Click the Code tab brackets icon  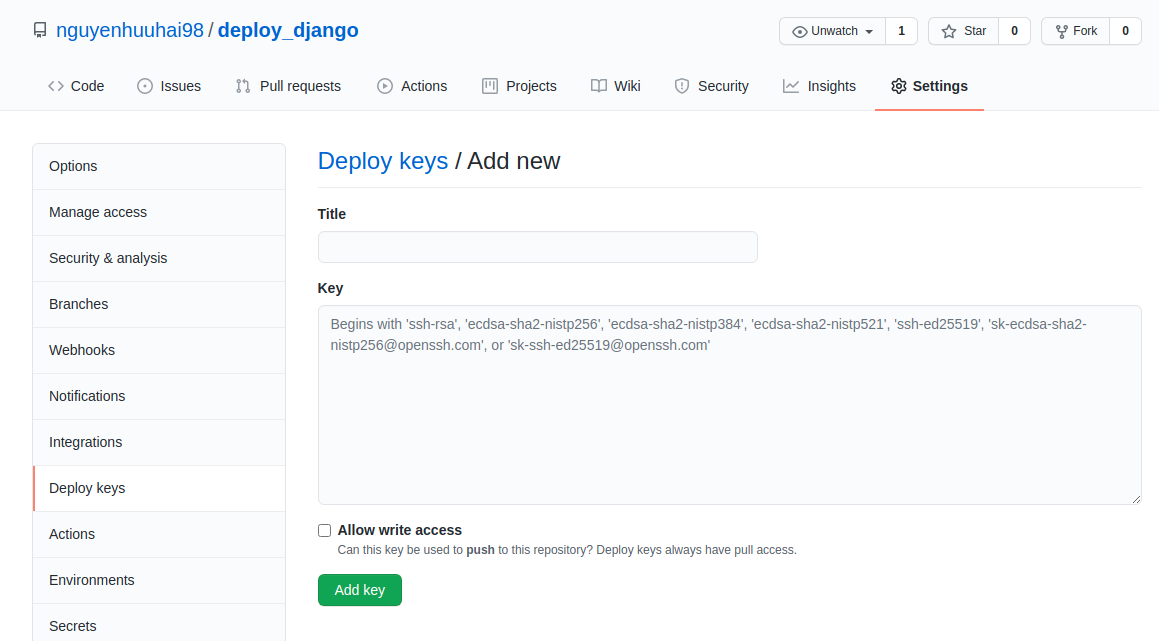56,86
